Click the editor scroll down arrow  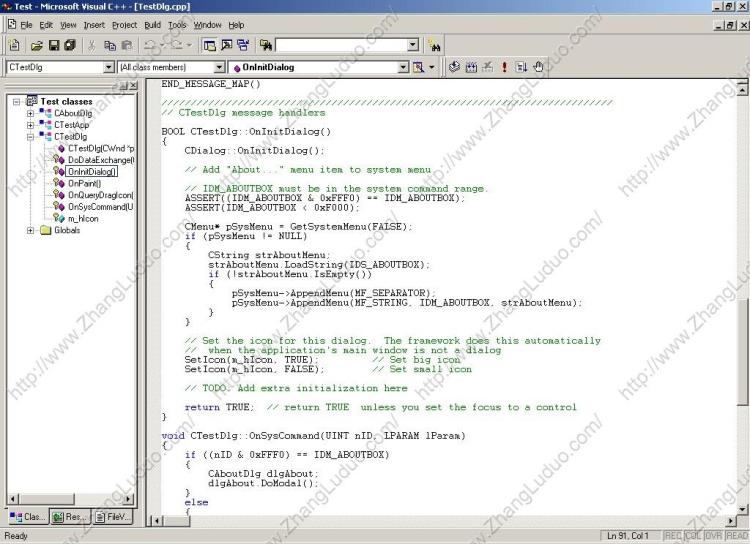tap(742, 509)
